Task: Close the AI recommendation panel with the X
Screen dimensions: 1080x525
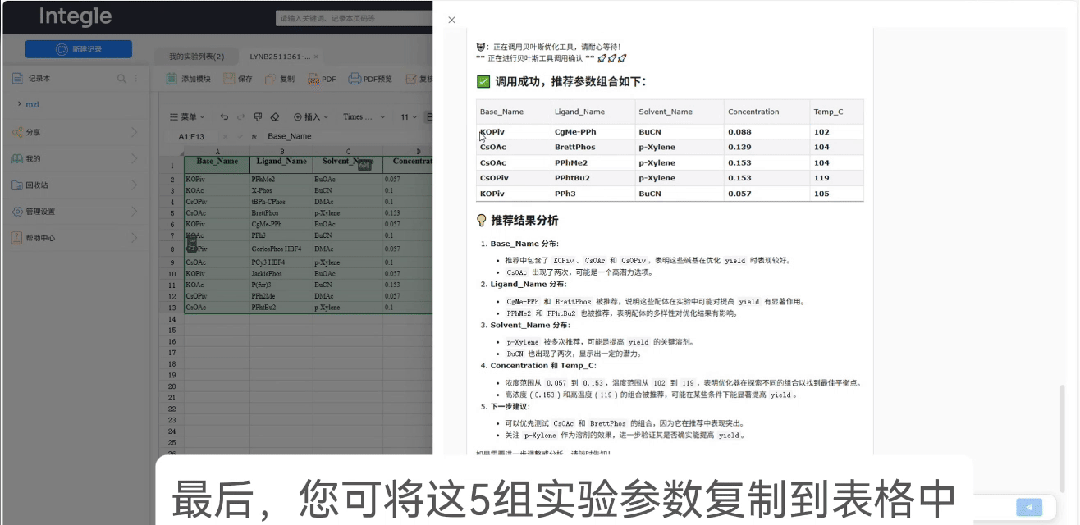Action: click(452, 20)
